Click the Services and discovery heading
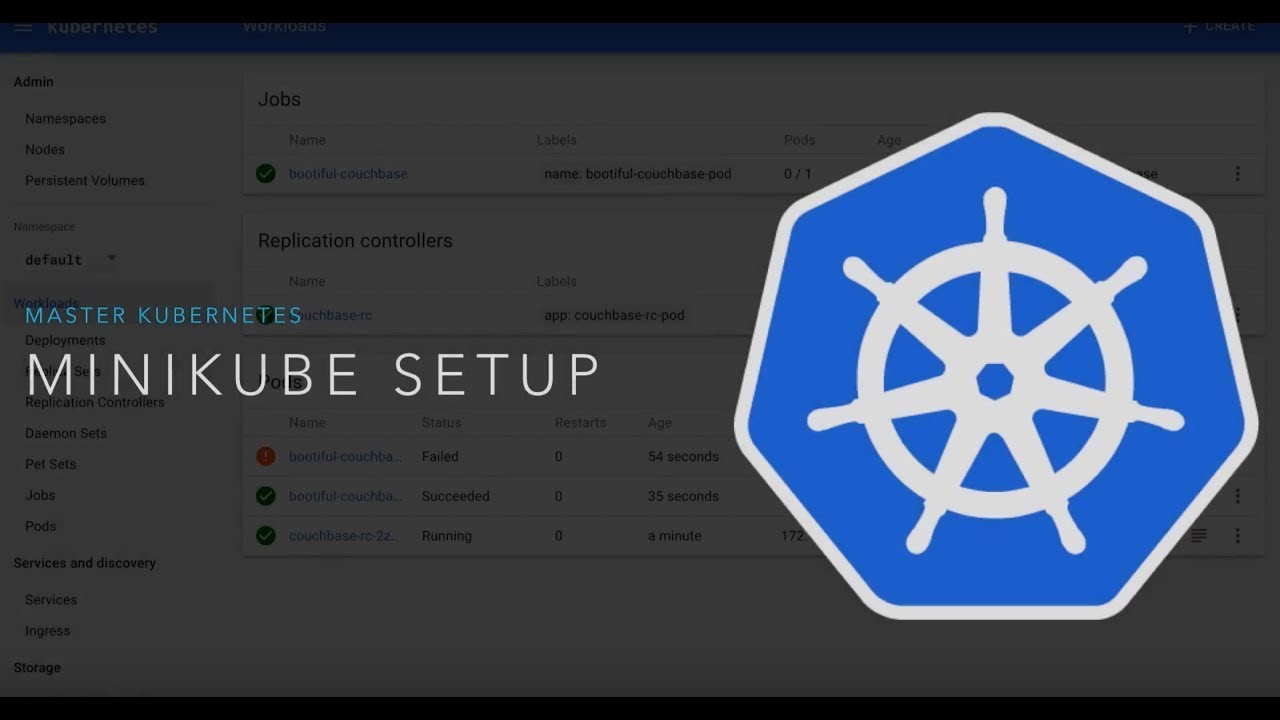1280x720 pixels. 85,563
